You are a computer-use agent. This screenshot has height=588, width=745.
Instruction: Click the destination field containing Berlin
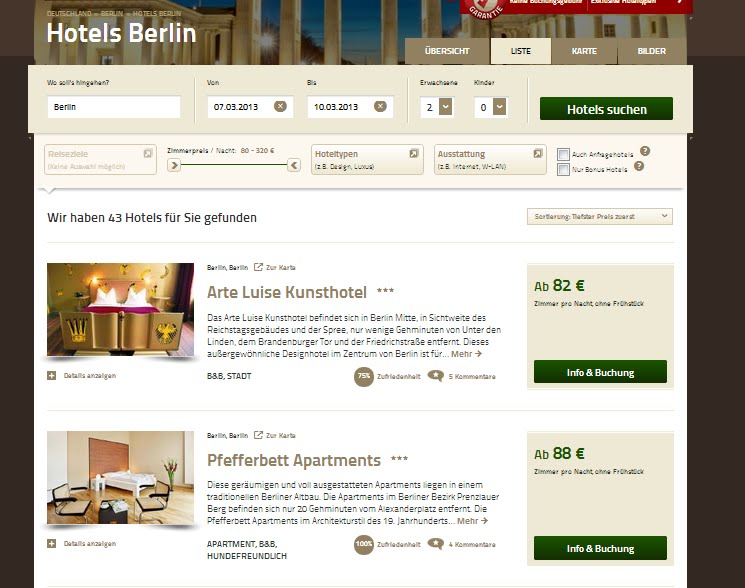[114, 107]
